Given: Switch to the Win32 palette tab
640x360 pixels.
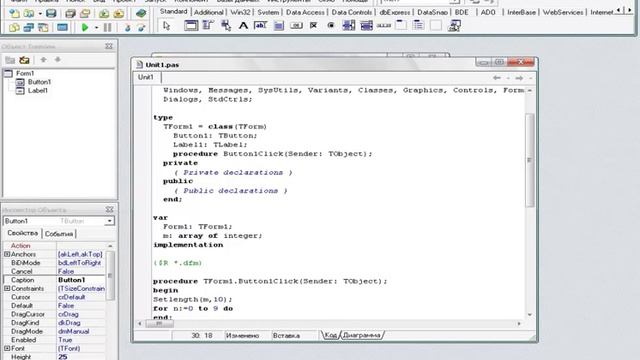Looking at the screenshot, I should pyautogui.click(x=240, y=12).
